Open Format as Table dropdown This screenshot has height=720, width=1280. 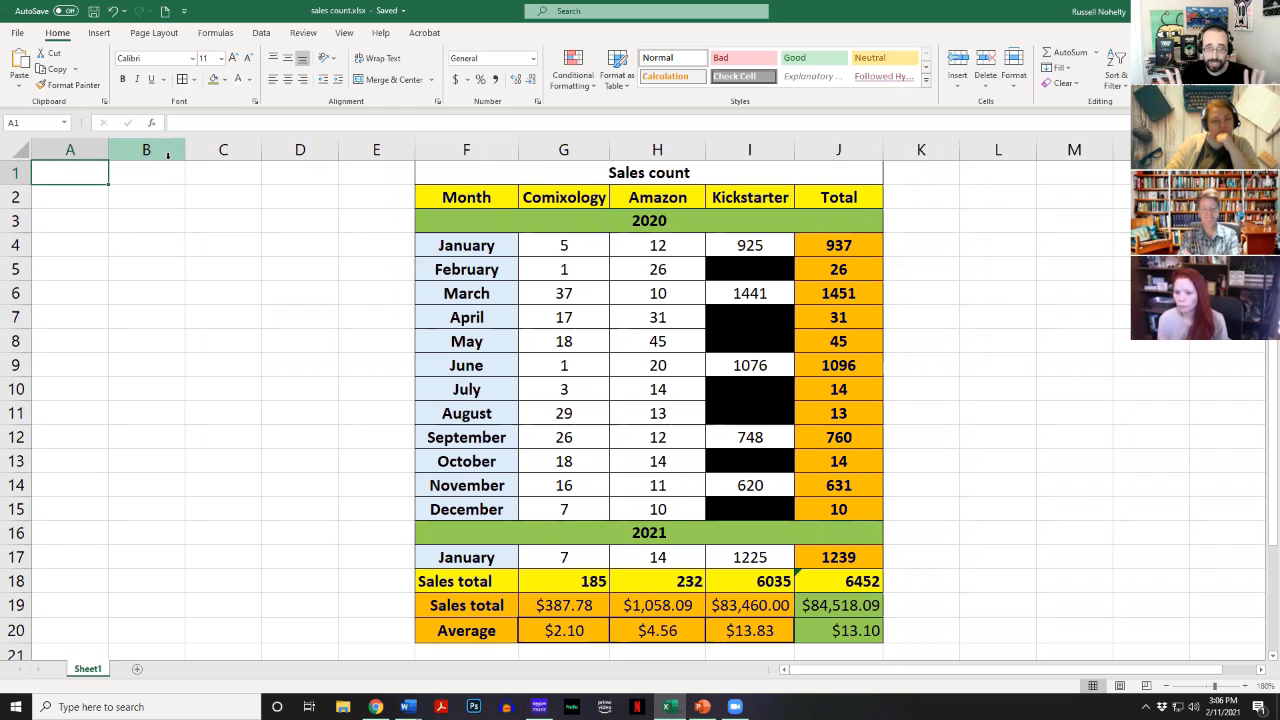coord(617,70)
